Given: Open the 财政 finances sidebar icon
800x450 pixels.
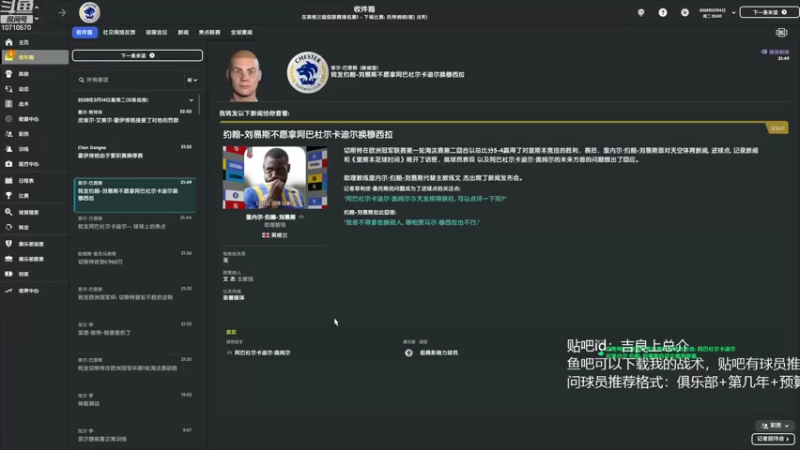Looking at the screenshot, I should click(9, 274).
